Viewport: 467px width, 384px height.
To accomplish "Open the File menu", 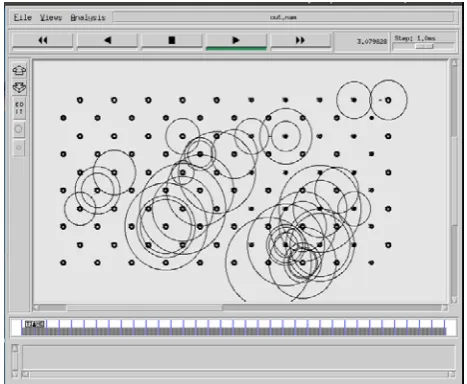I will coord(23,17).
